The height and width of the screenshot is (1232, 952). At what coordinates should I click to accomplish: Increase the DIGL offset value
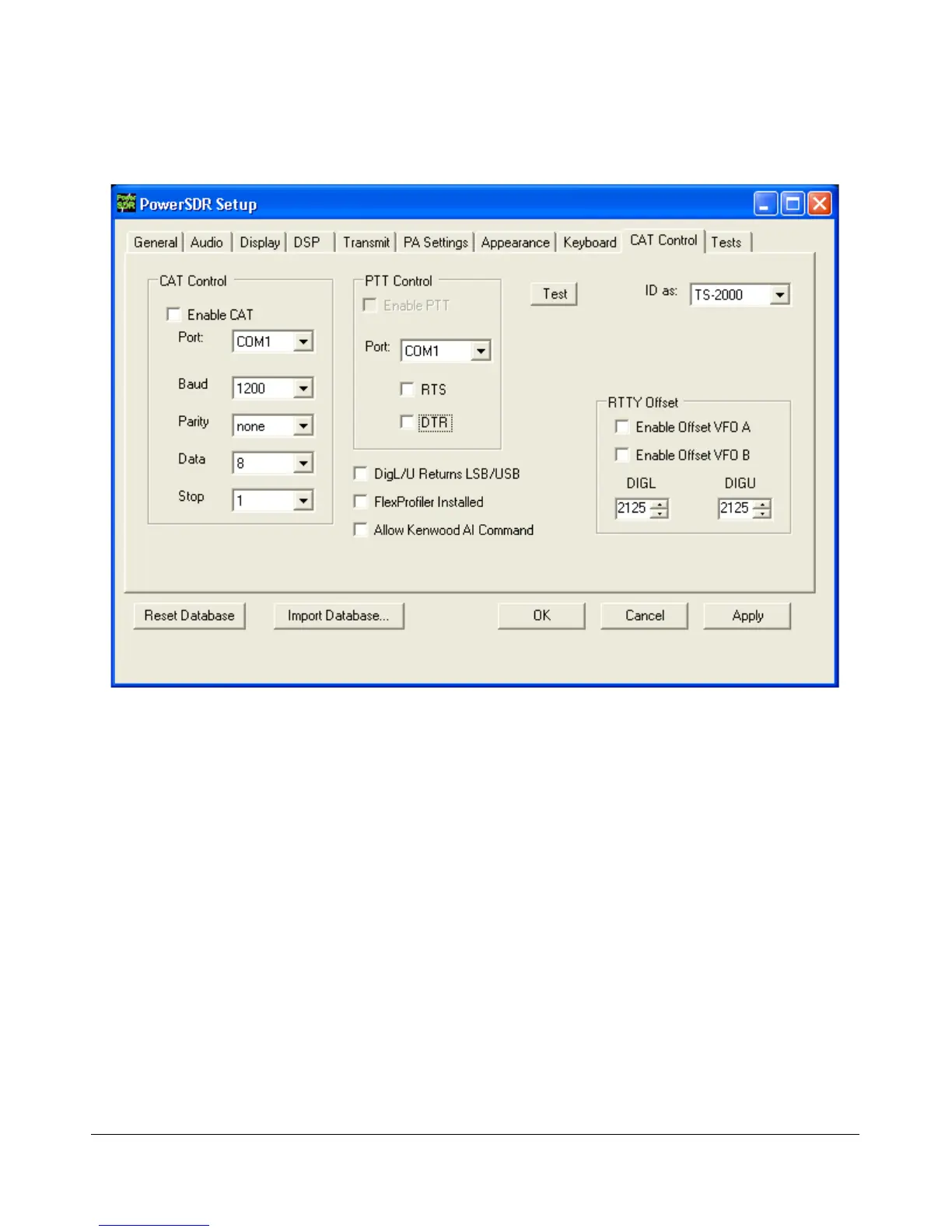point(659,504)
